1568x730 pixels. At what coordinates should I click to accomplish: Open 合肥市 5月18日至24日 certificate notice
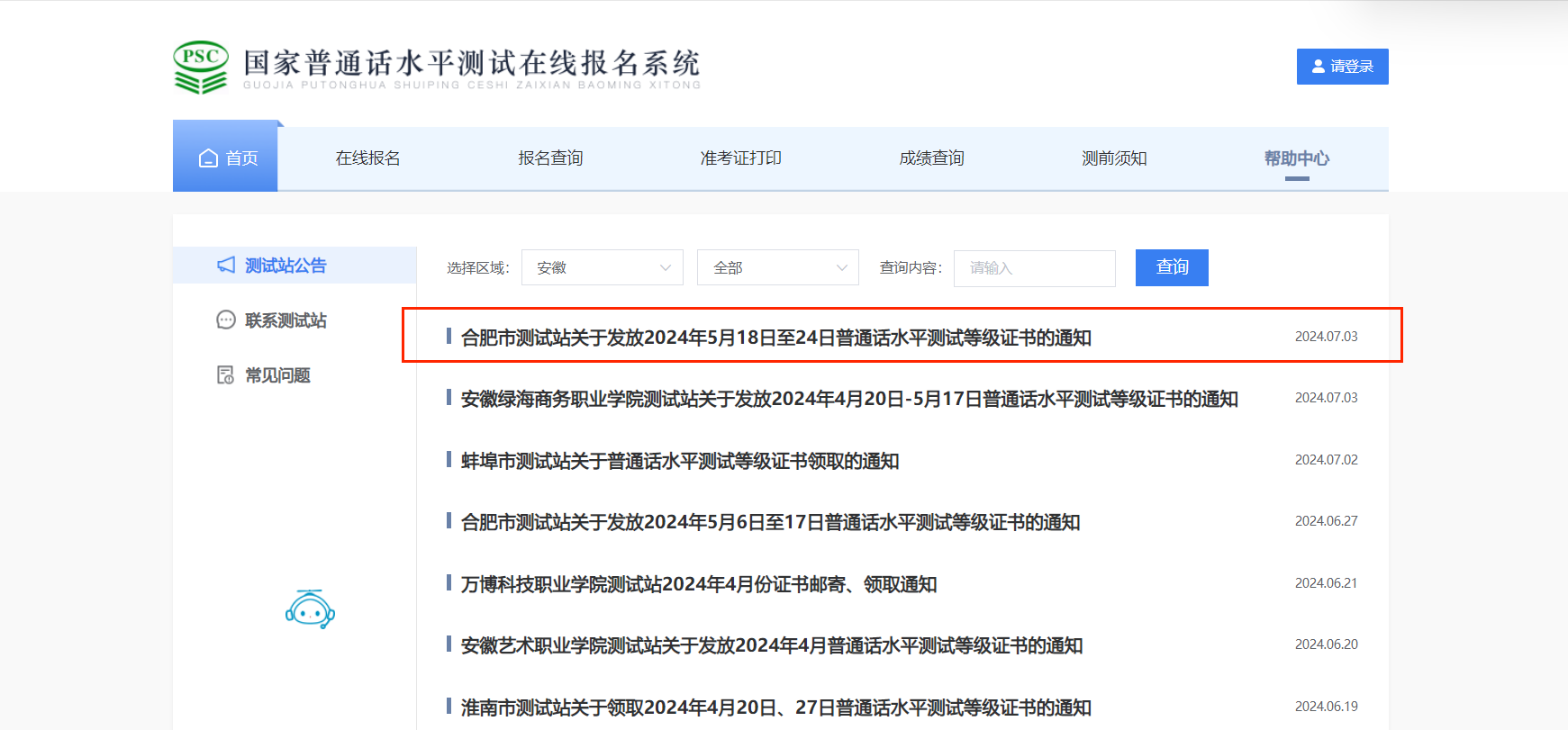[x=776, y=338]
